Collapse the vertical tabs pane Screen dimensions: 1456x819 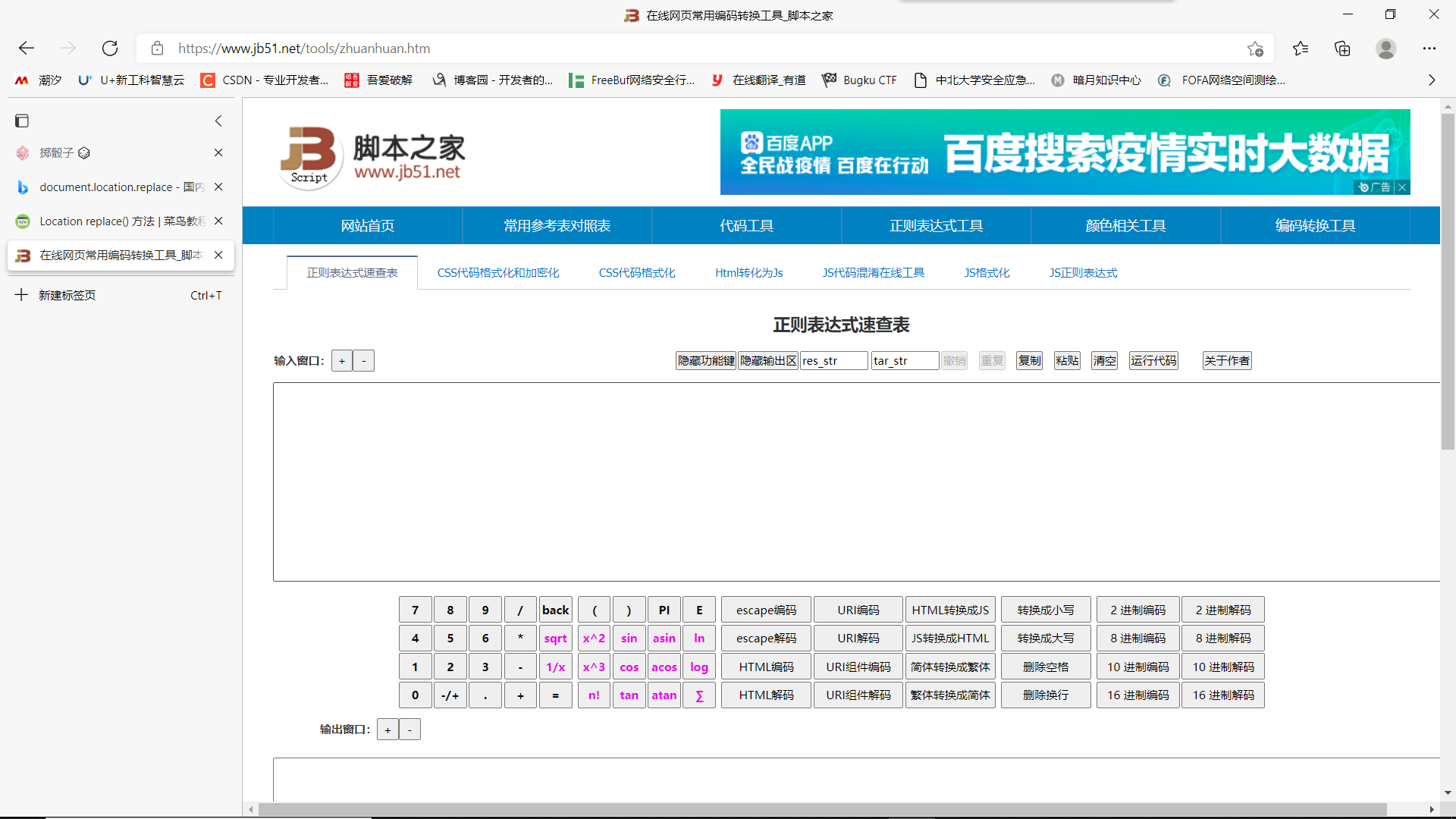[218, 121]
